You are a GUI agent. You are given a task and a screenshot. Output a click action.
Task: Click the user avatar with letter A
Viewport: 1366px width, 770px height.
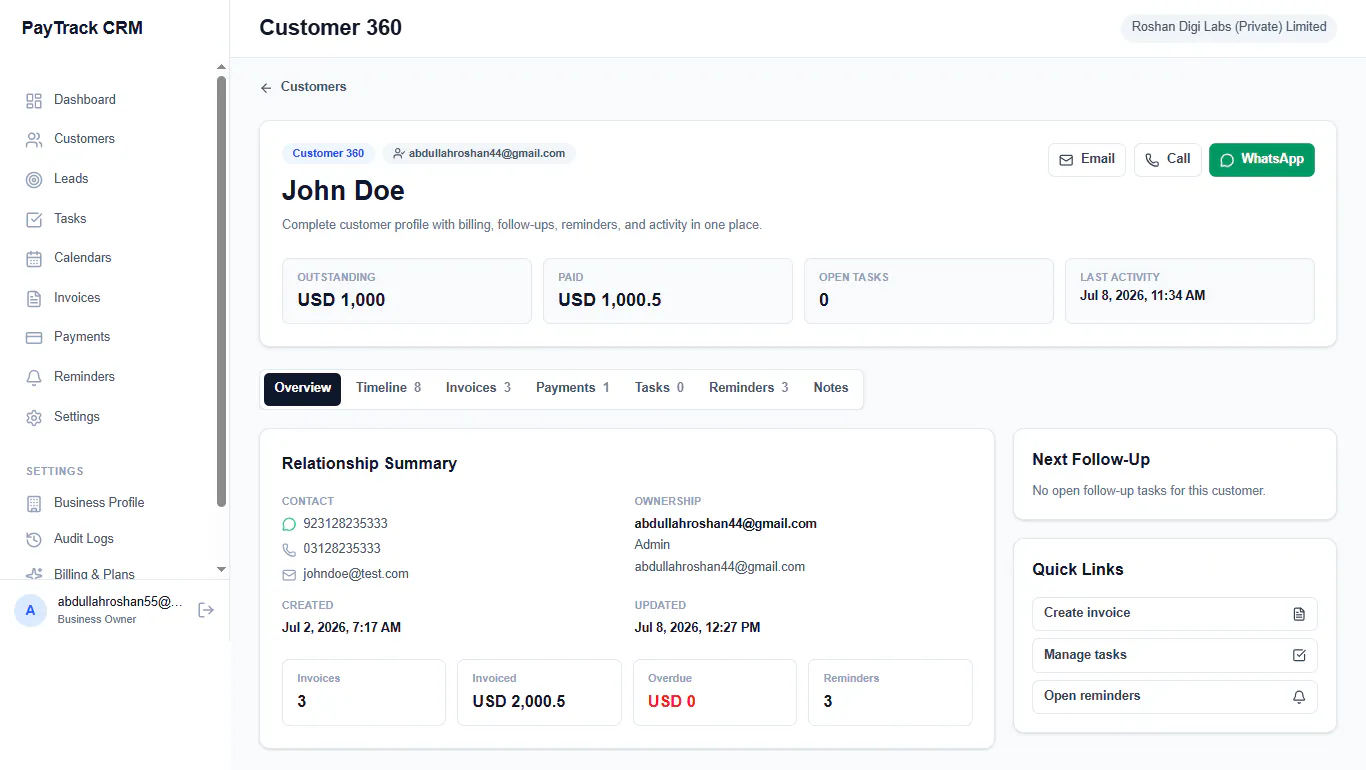[x=30, y=610]
